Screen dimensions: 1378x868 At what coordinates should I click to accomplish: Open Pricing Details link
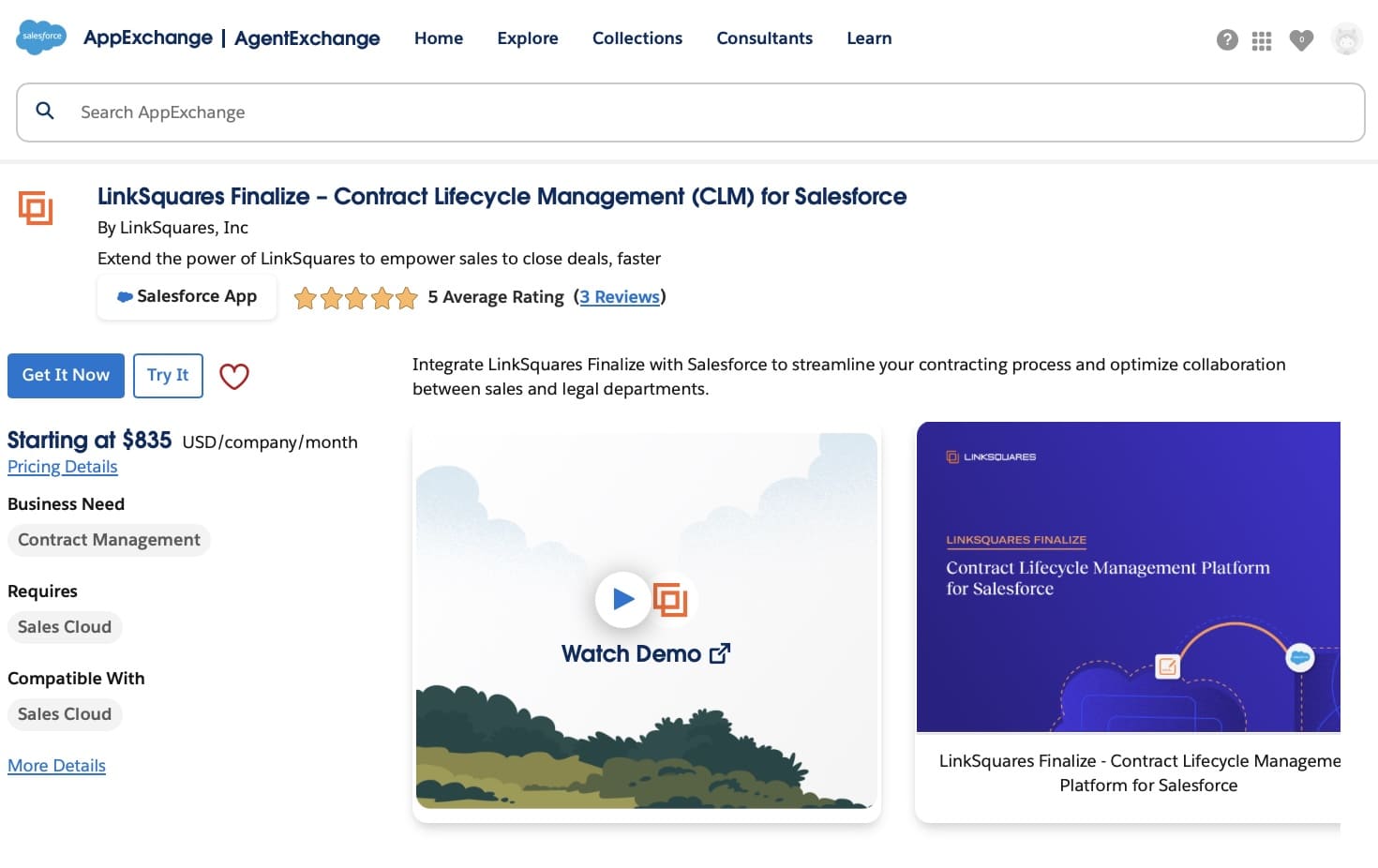(62, 466)
